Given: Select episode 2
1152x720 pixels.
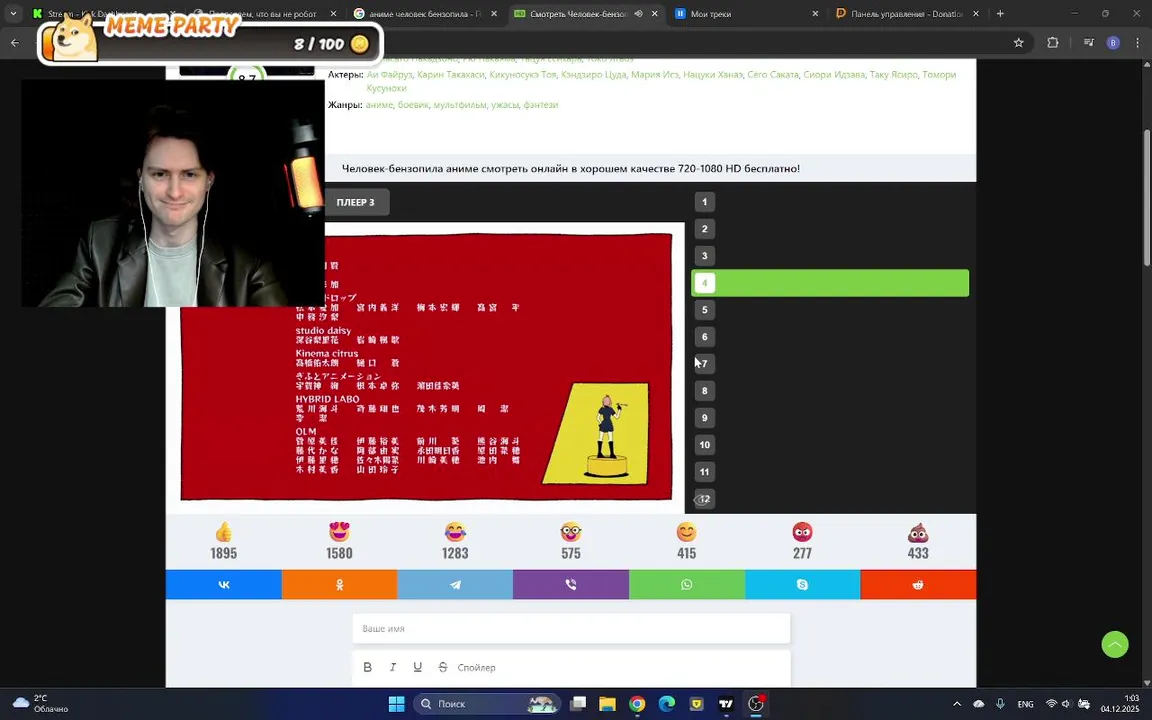Looking at the screenshot, I should tap(704, 228).
